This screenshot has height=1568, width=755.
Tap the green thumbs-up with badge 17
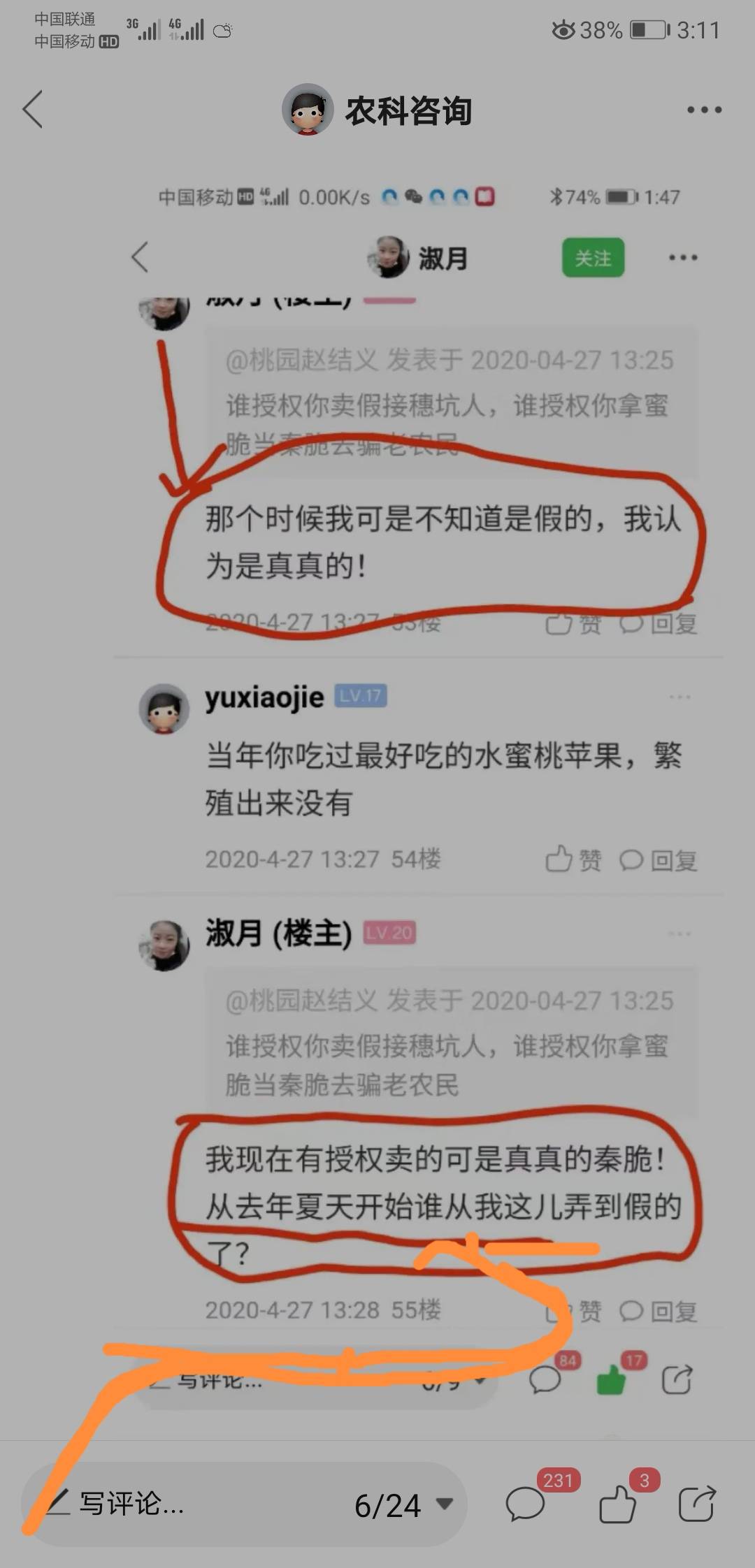[611, 1380]
